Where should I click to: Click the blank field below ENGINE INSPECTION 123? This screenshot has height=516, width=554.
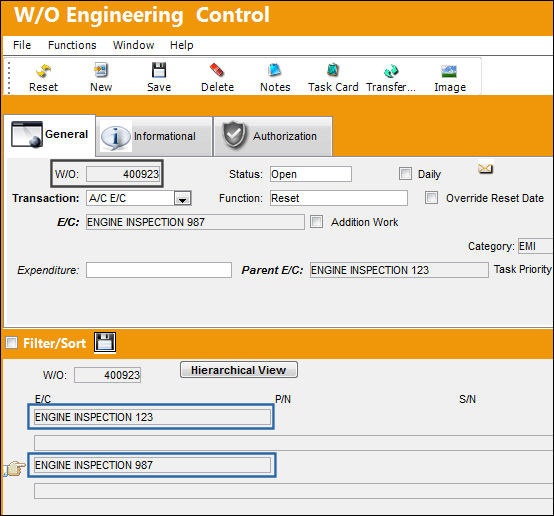293,443
